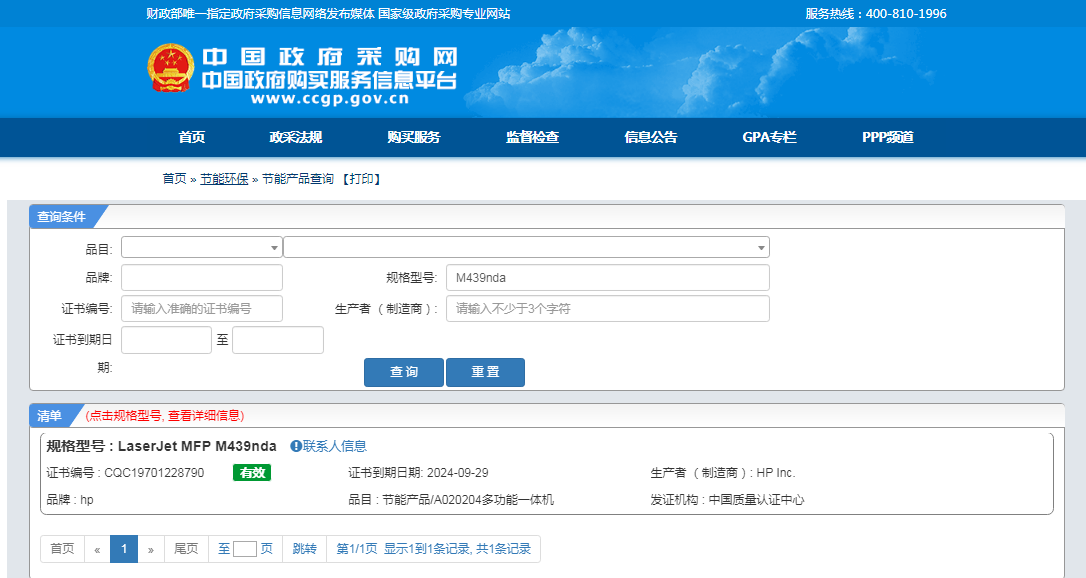Click certificate number CQC19701228790

(x=154, y=473)
